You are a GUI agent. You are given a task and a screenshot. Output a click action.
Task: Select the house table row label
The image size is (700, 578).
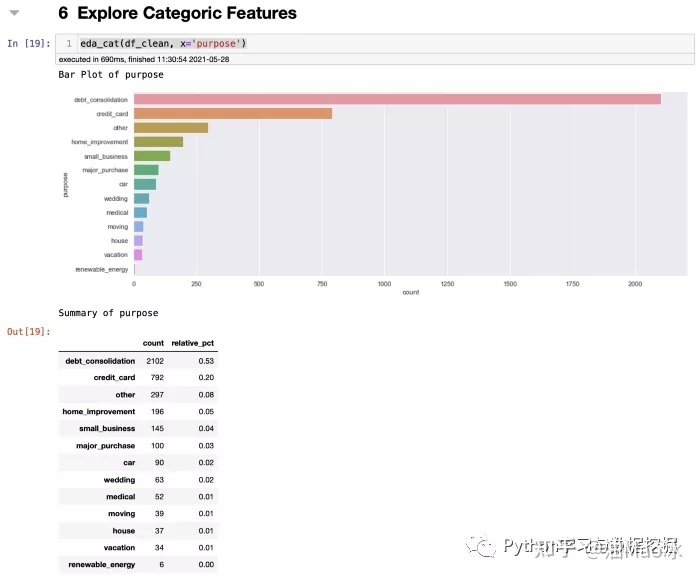click(x=124, y=531)
